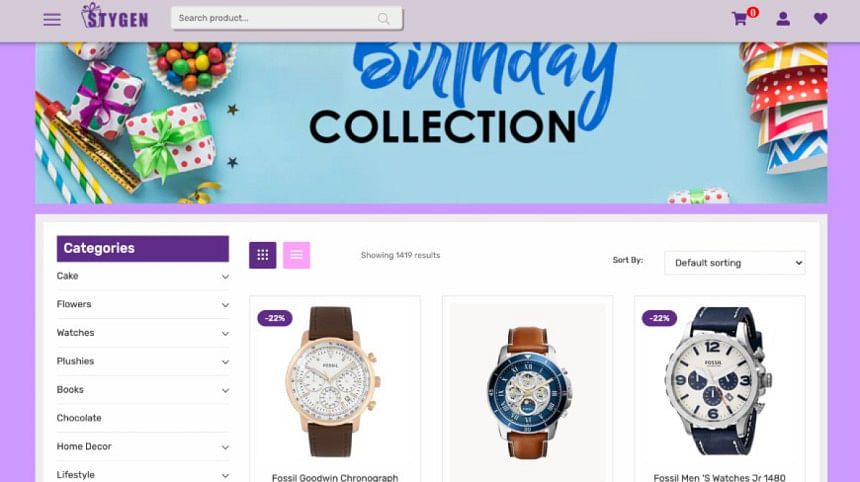
Task: Expand the Cake category chevron
Action: (225, 276)
